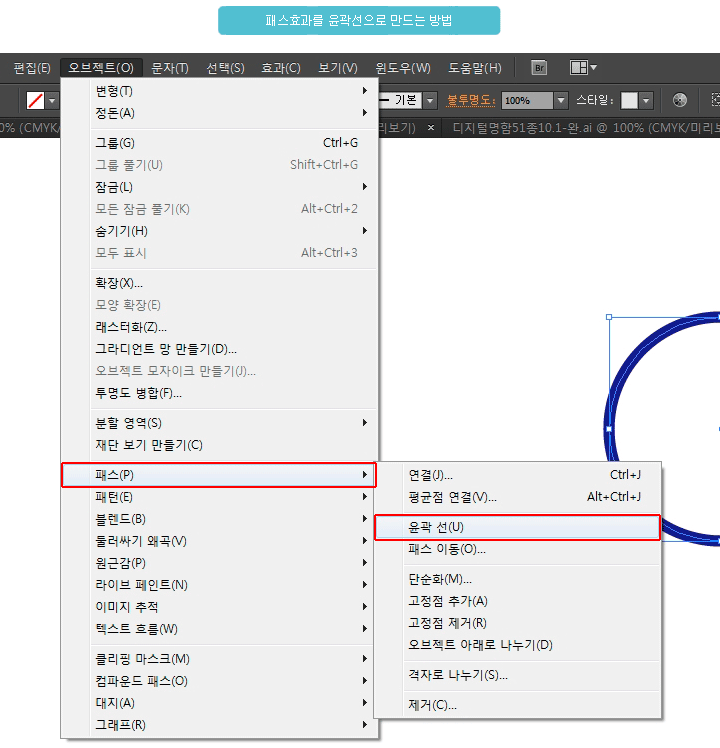720x748 pixels.
Task: Expand the 클리핑 마스크(M) submenu
Action: click(142, 659)
